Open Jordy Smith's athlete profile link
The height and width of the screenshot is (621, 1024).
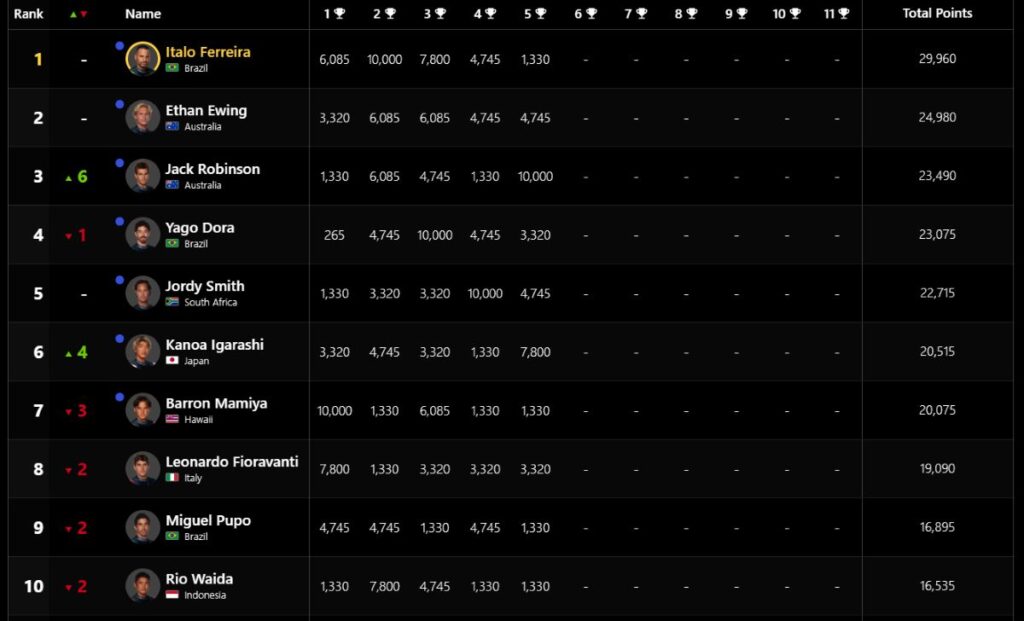[205, 286]
